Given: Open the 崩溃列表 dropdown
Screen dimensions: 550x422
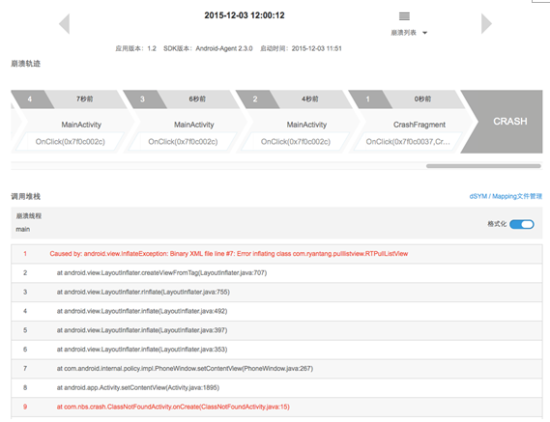Looking at the screenshot, I should (409, 33).
